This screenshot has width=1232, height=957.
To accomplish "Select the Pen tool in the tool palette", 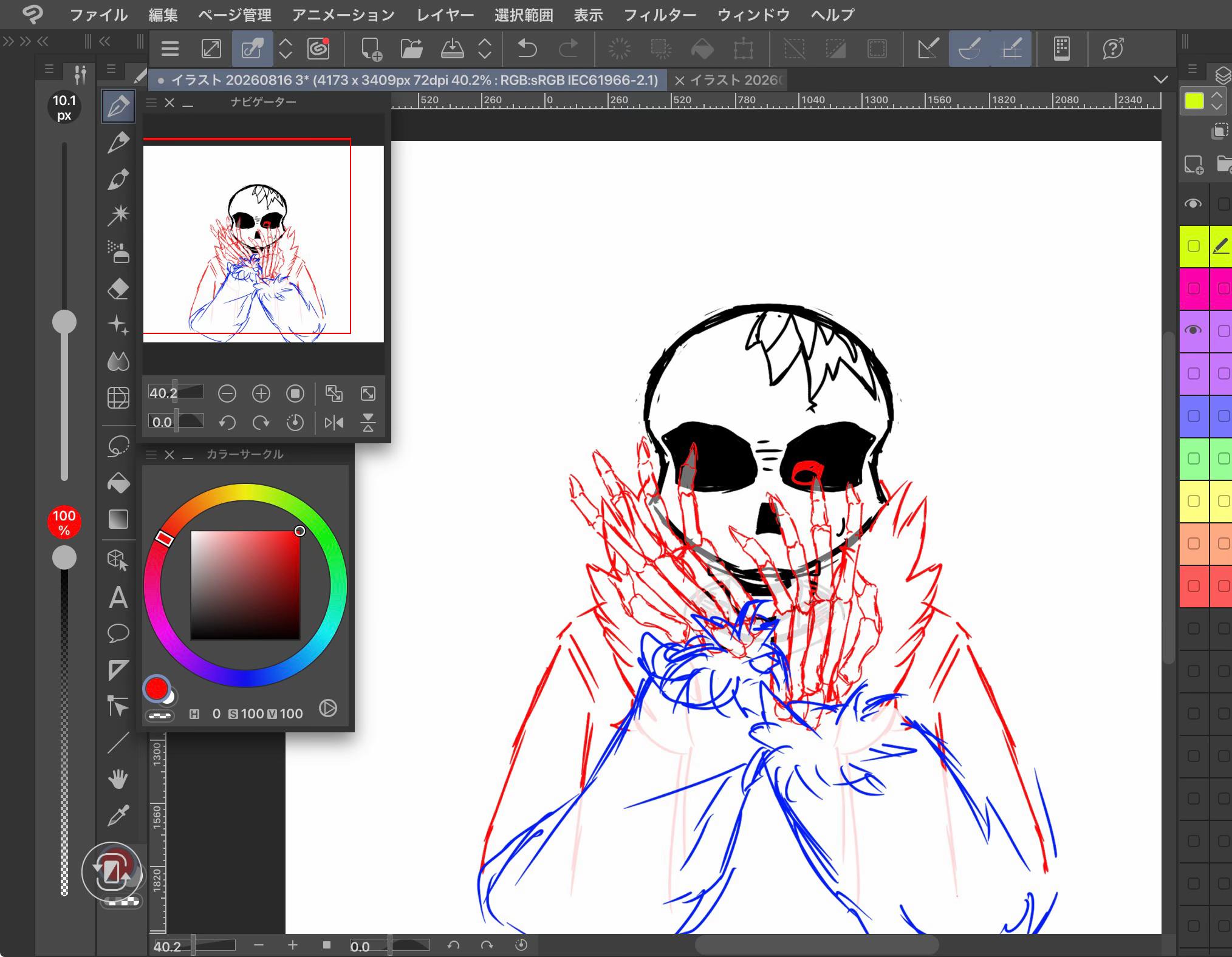I will (118, 106).
